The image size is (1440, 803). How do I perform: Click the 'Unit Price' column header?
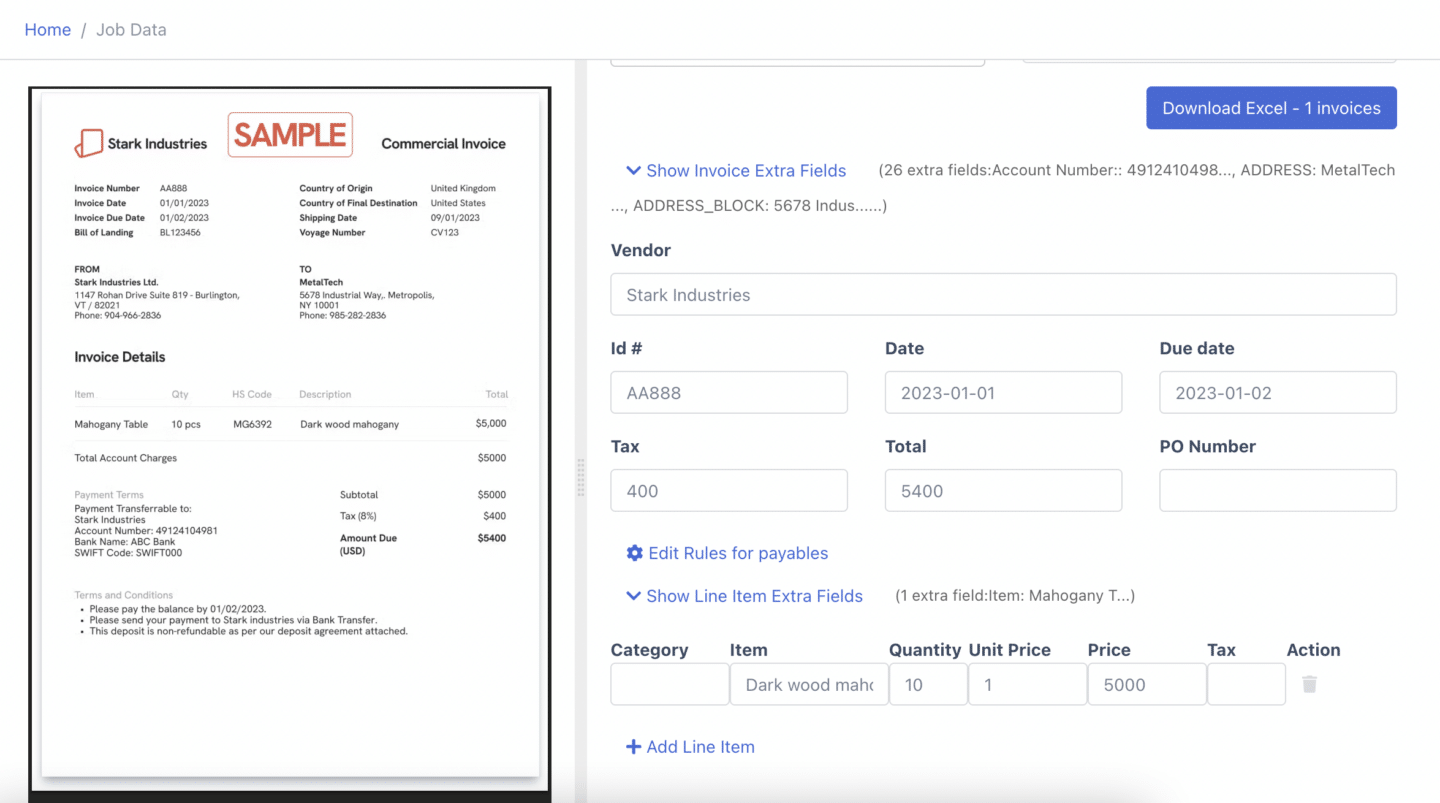click(x=1010, y=650)
